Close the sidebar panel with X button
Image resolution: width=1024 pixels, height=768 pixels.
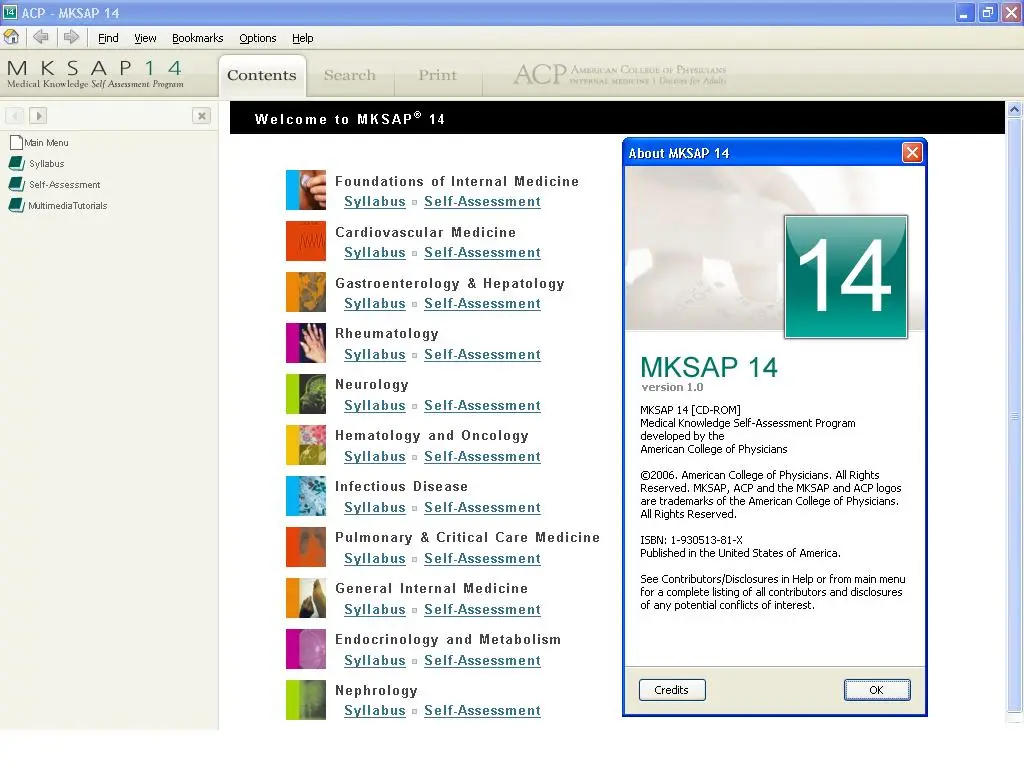coord(202,116)
